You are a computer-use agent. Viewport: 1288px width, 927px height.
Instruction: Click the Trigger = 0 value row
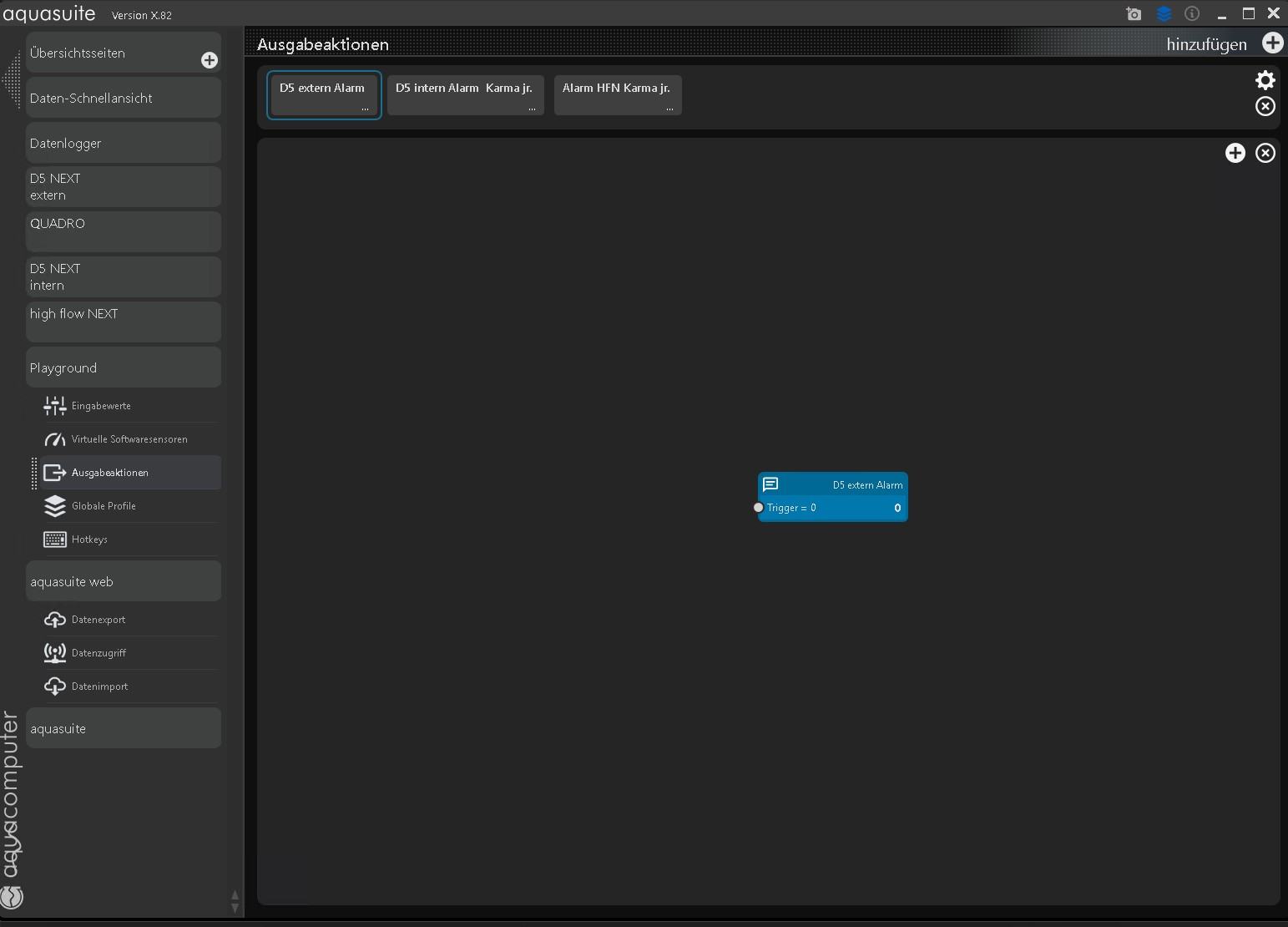click(x=833, y=508)
